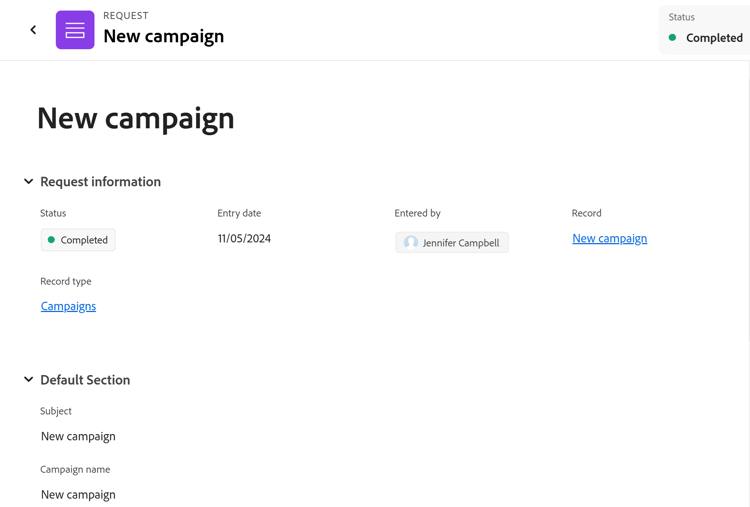The width and height of the screenshot is (750, 507).
Task: Click the Default Section title
Action: click(x=85, y=380)
